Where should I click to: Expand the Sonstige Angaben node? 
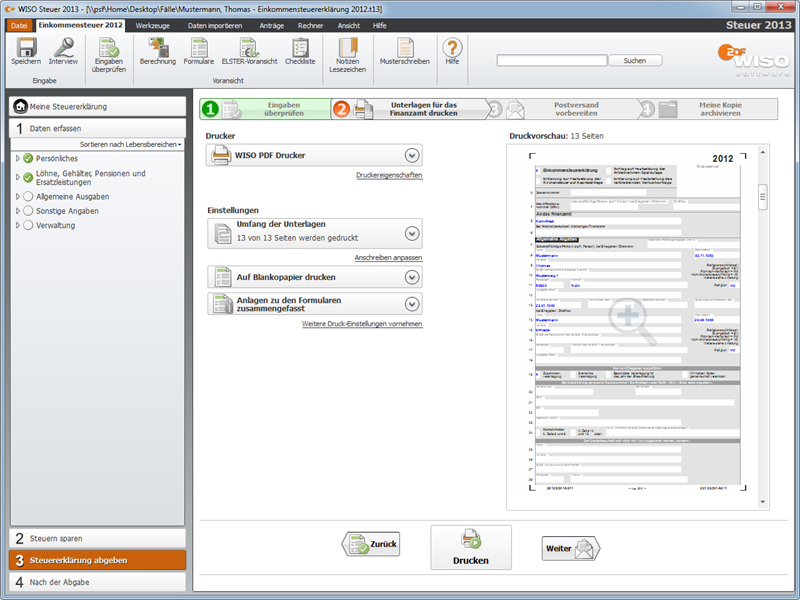[18, 211]
